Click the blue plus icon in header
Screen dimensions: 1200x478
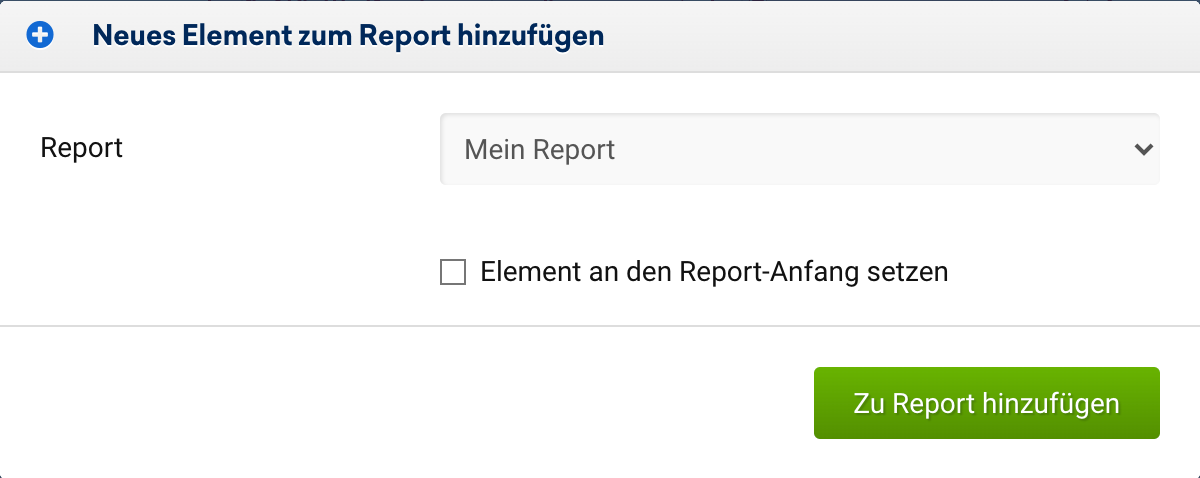point(40,36)
